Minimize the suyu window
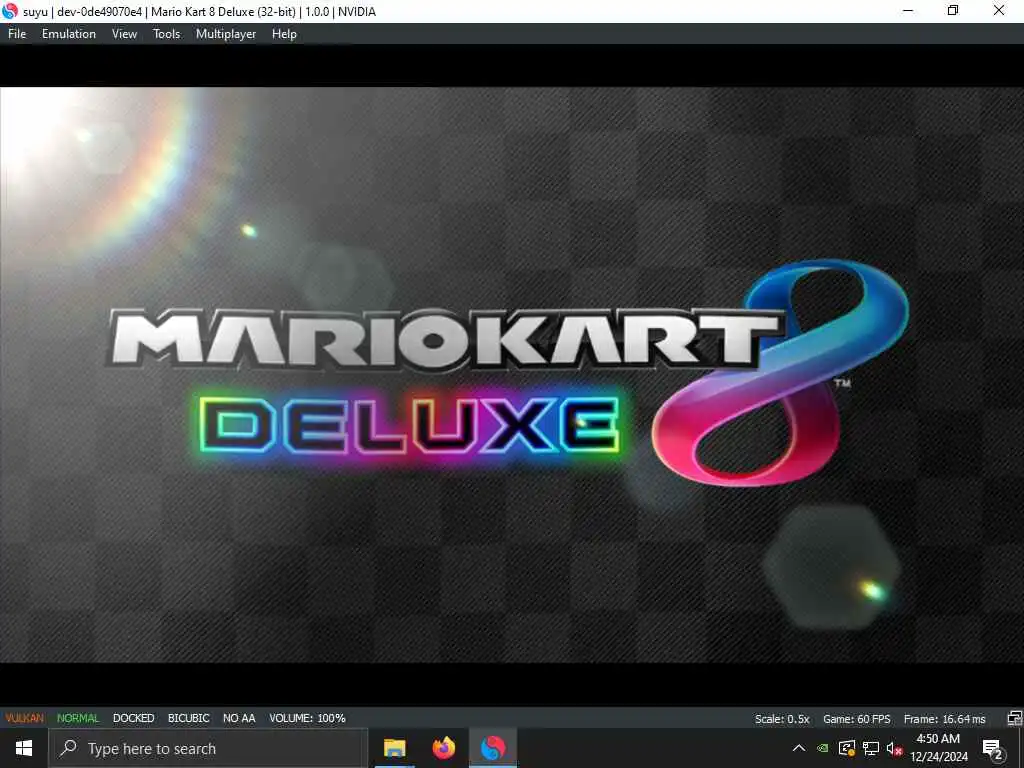 (908, 10)
